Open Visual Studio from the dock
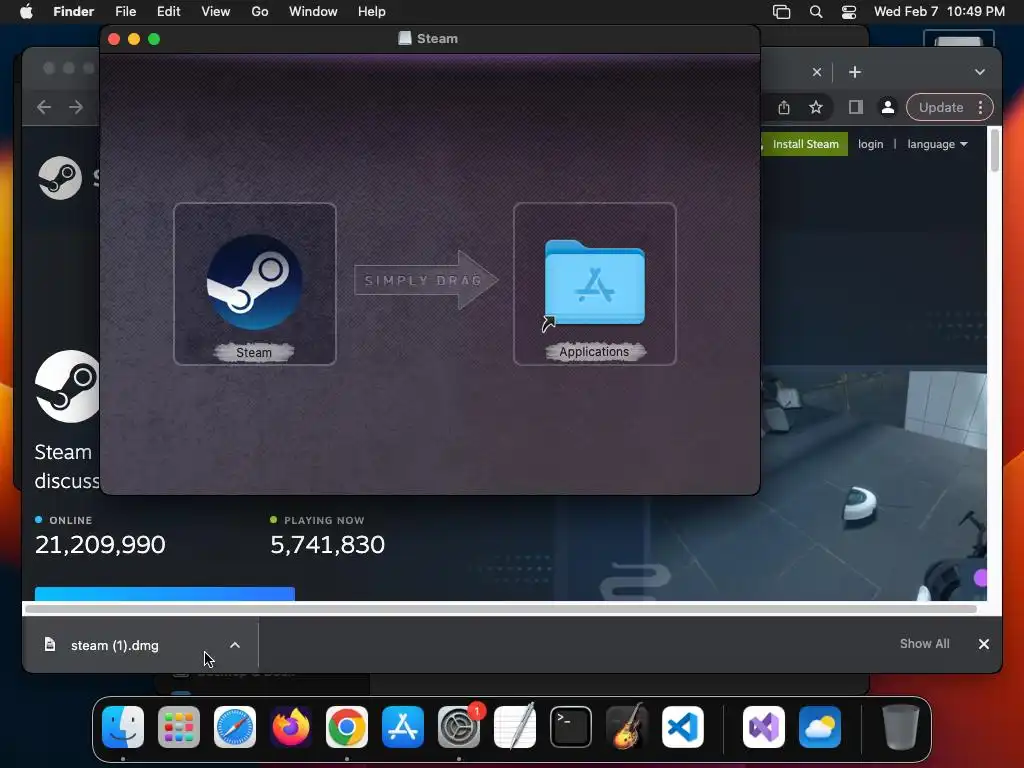The width and height of the screenshot is (1024, 768). click(764, 727)
